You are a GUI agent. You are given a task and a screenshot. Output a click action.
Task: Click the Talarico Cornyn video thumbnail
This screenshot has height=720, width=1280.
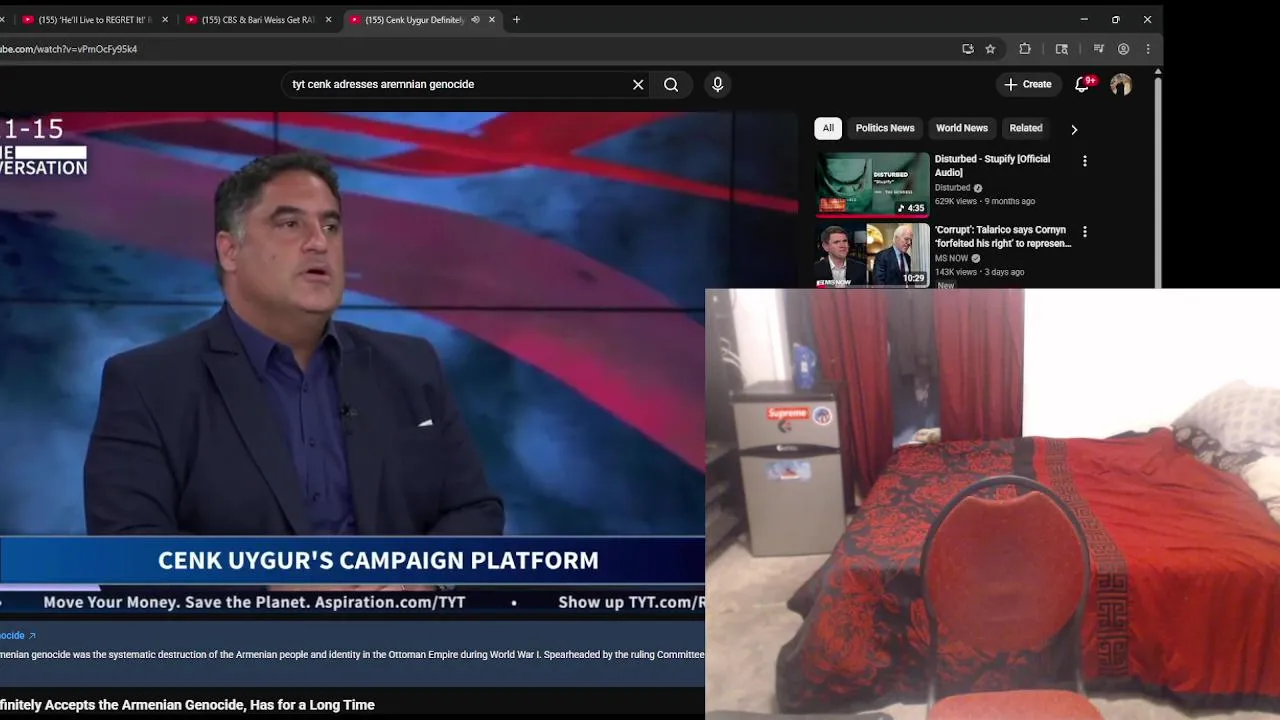click(873, 255)
